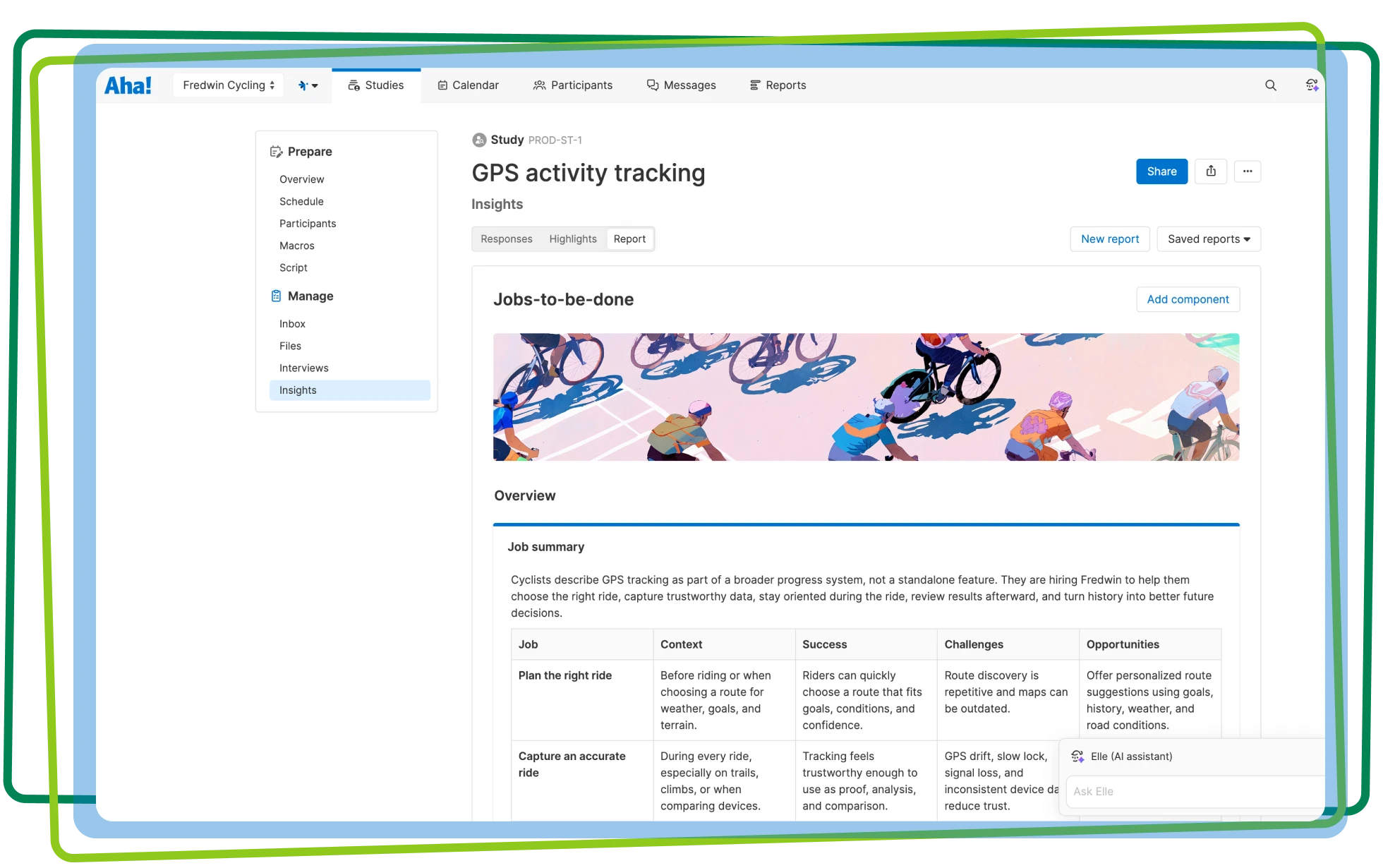1383x868 pixels.
Task: Open Inbox in the Manage sidebar
Action: (x=292, y=324)
